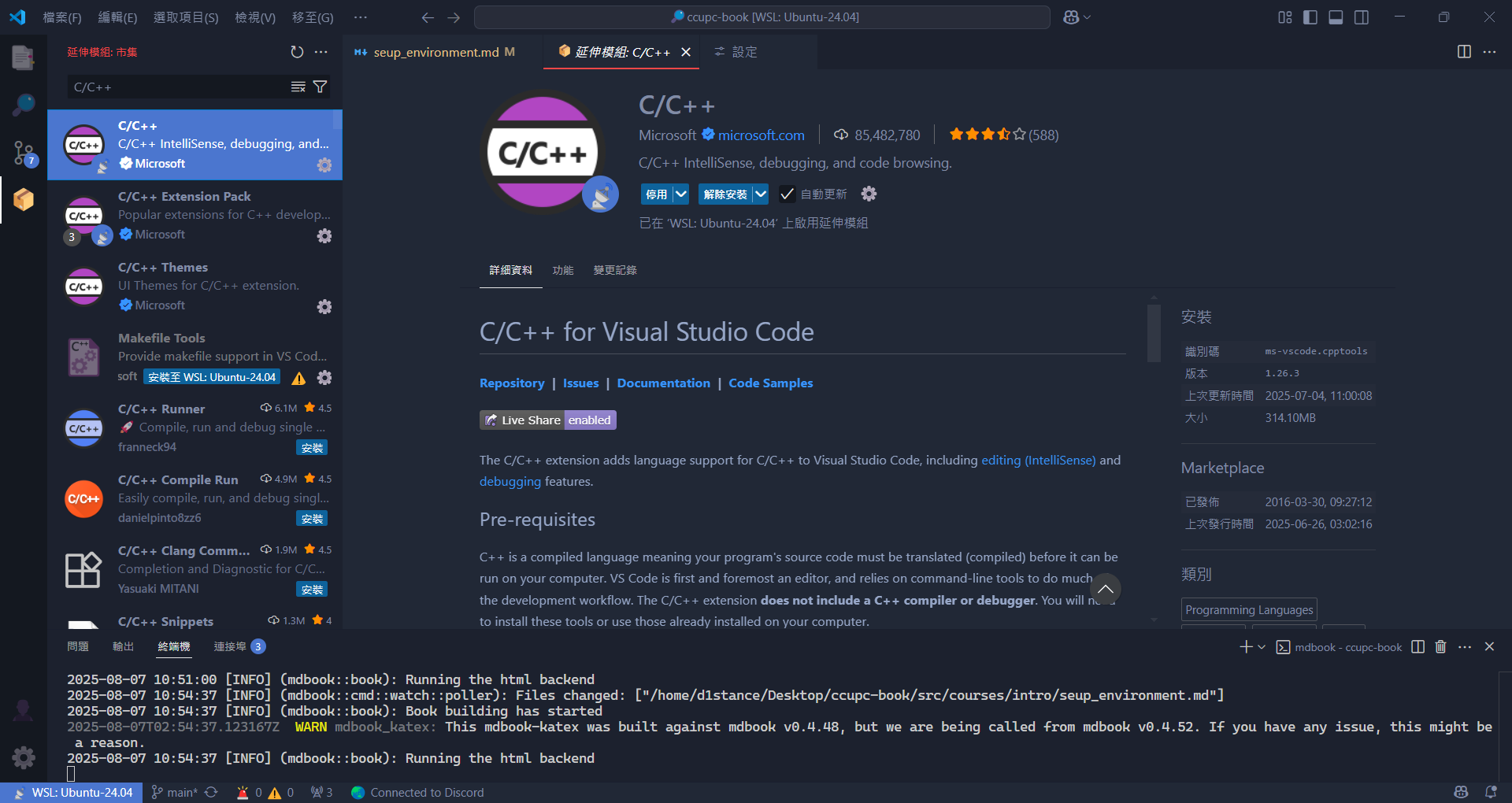Click extension details page scrollbar

[x=1154, y=333]
